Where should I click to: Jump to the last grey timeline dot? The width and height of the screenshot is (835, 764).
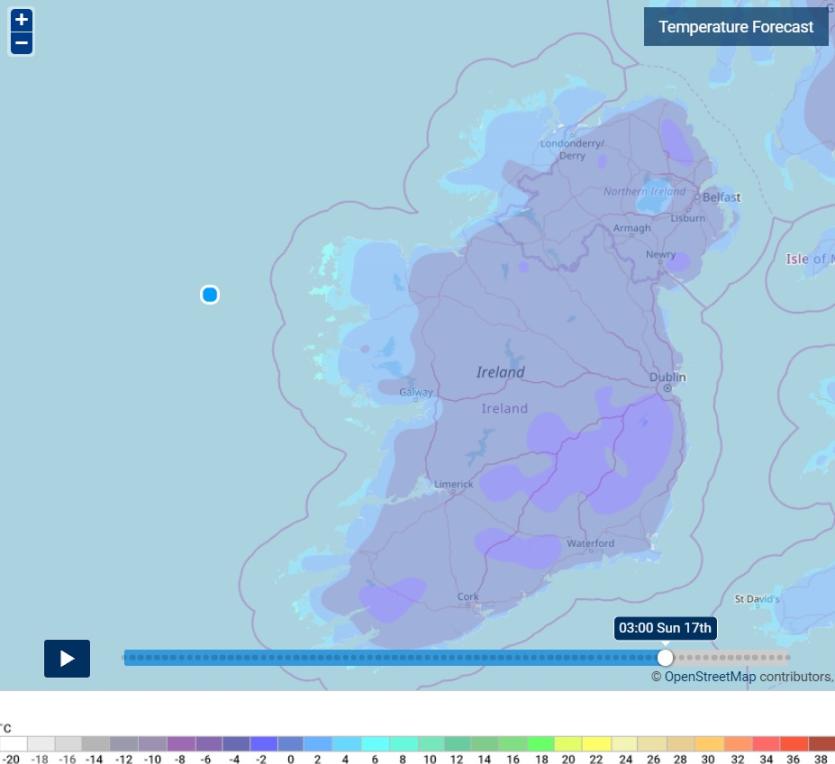(x=785, y=657)
